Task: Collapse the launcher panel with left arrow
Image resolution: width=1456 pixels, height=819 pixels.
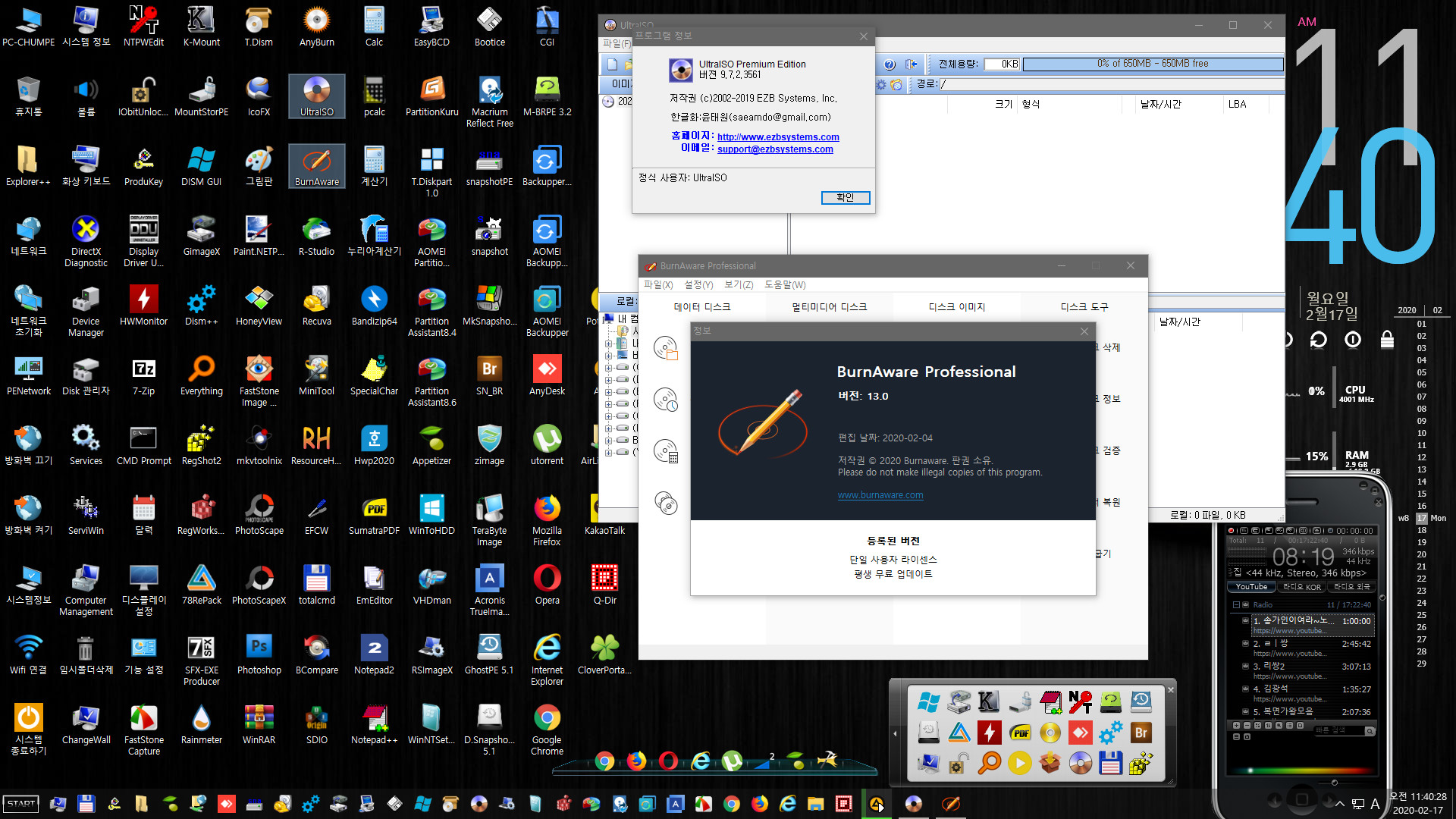Action: [x=895, y=733]
